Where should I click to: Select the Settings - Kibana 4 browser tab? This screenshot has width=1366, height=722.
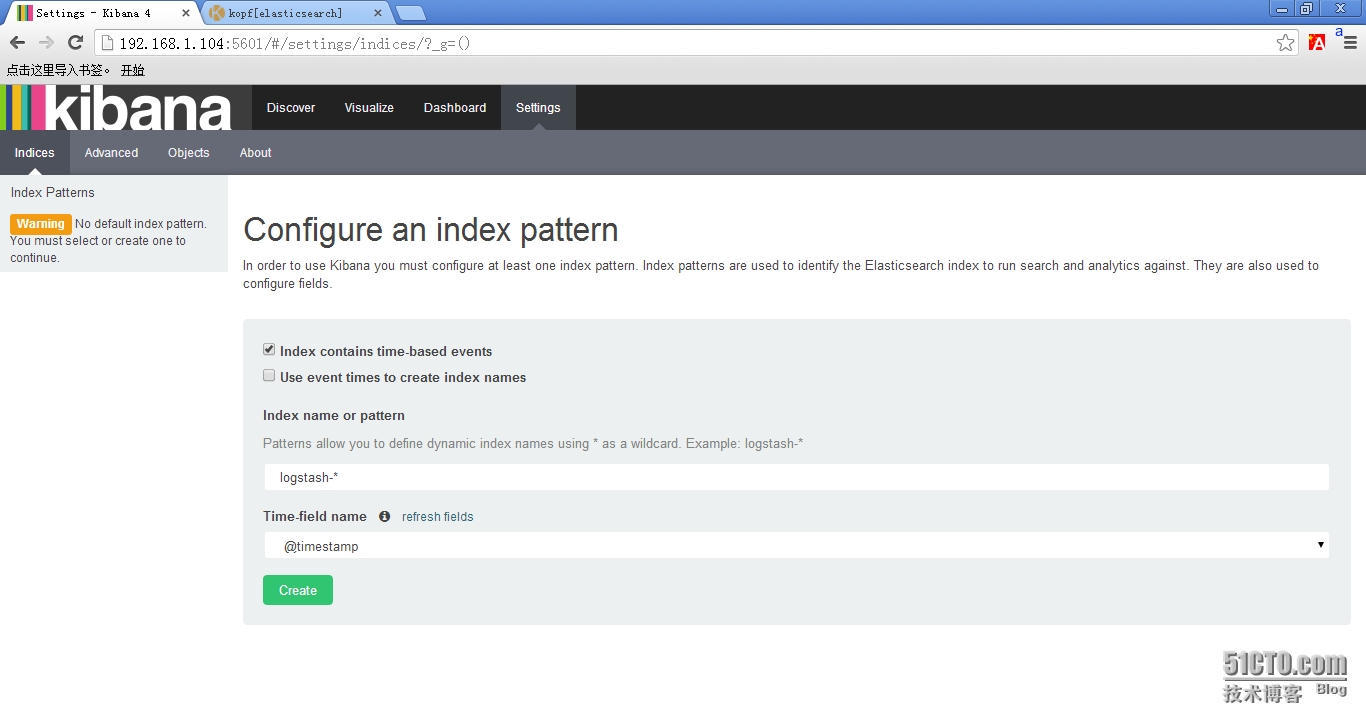[93, 13]
